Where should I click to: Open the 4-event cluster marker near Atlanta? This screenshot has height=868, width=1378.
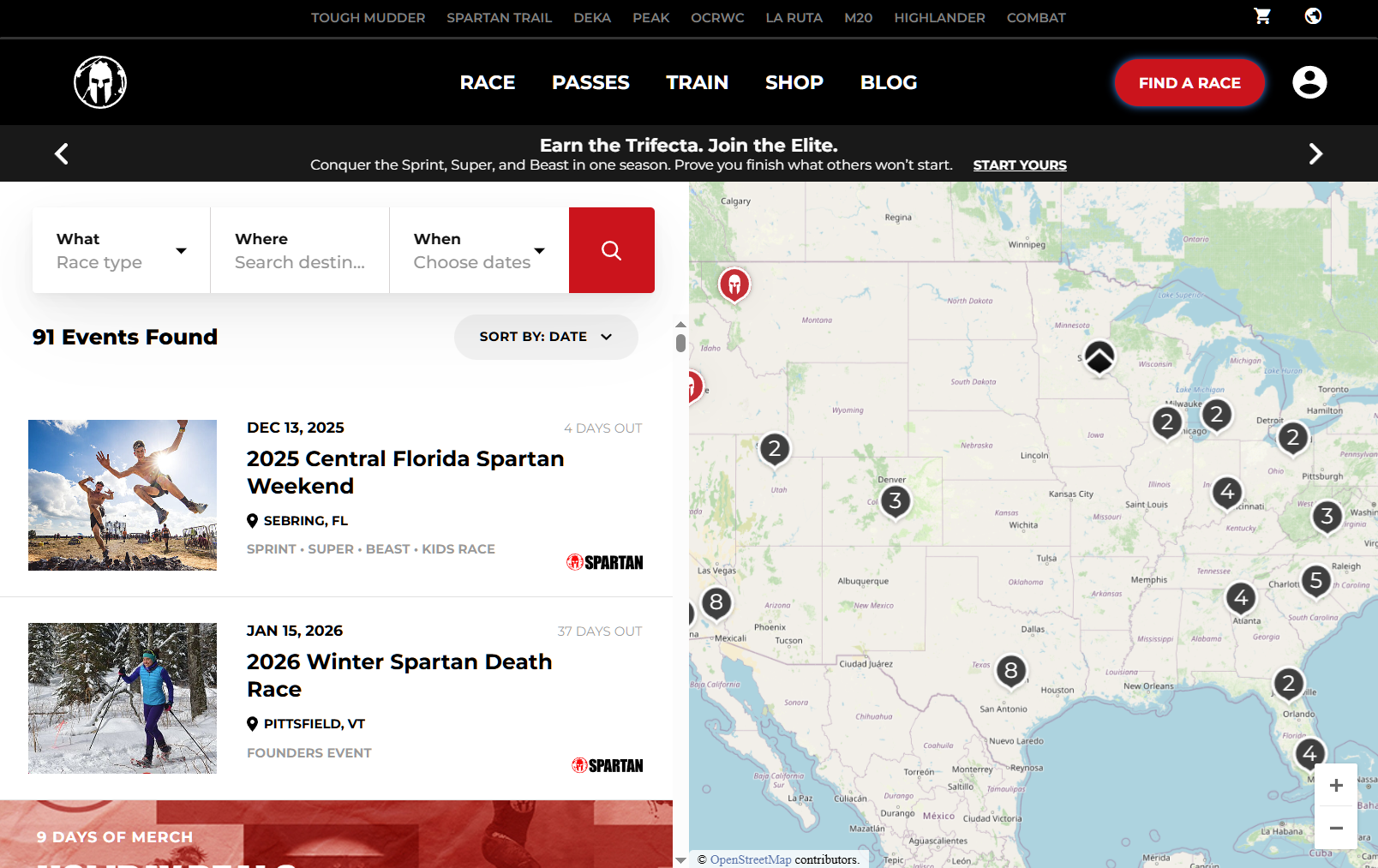[x=1241, y=598]
